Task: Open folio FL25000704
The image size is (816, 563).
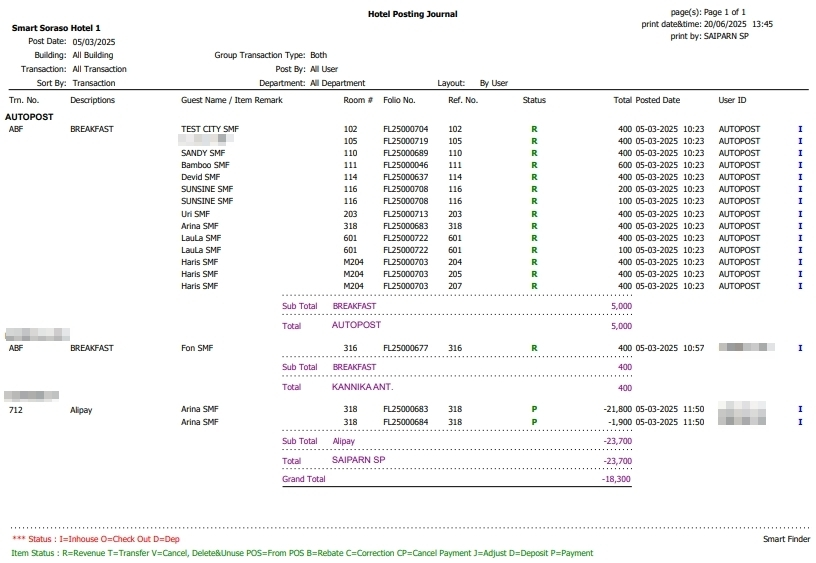Action: pyautogui.click(x=405, y=130)
